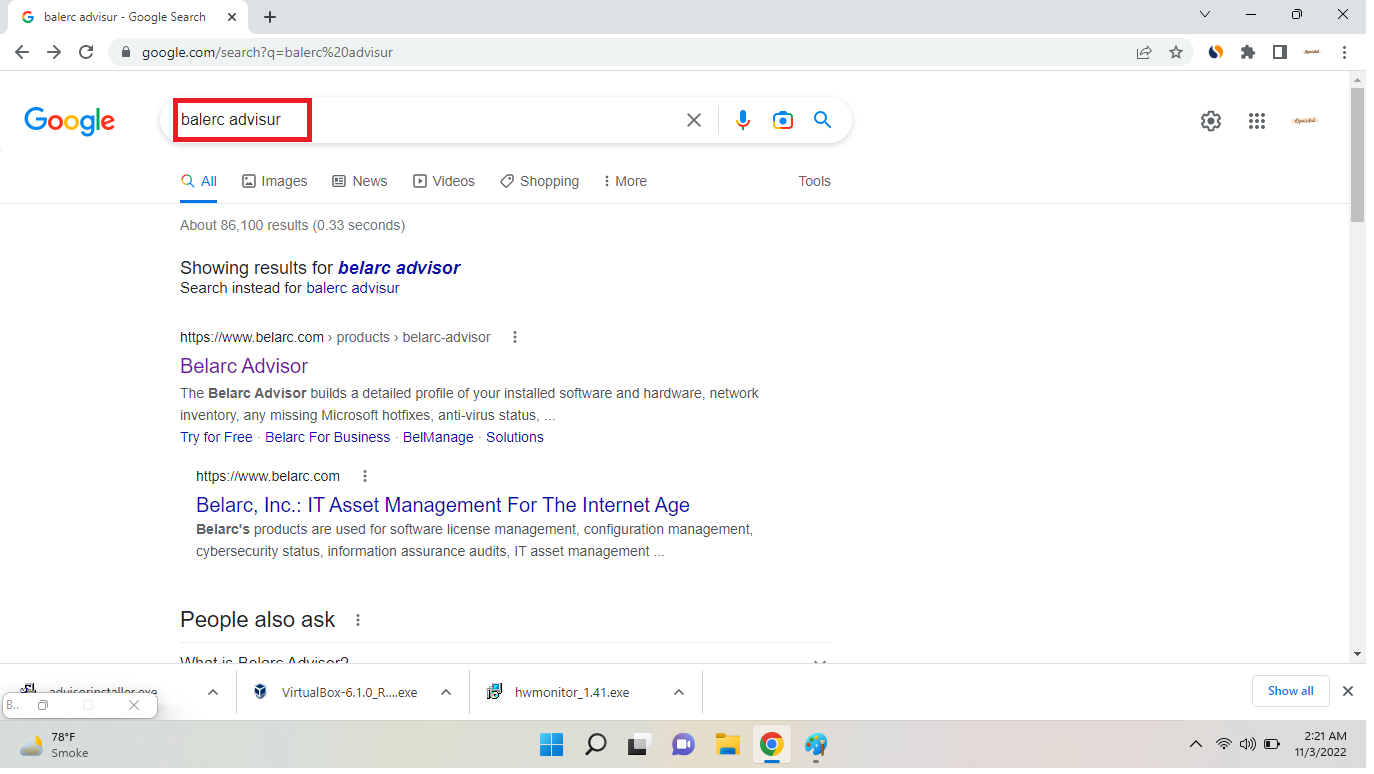This screenshot has width=1374, height=774.
Task: Search instead for balerc advisur
Action: click(x=353, y=288)
